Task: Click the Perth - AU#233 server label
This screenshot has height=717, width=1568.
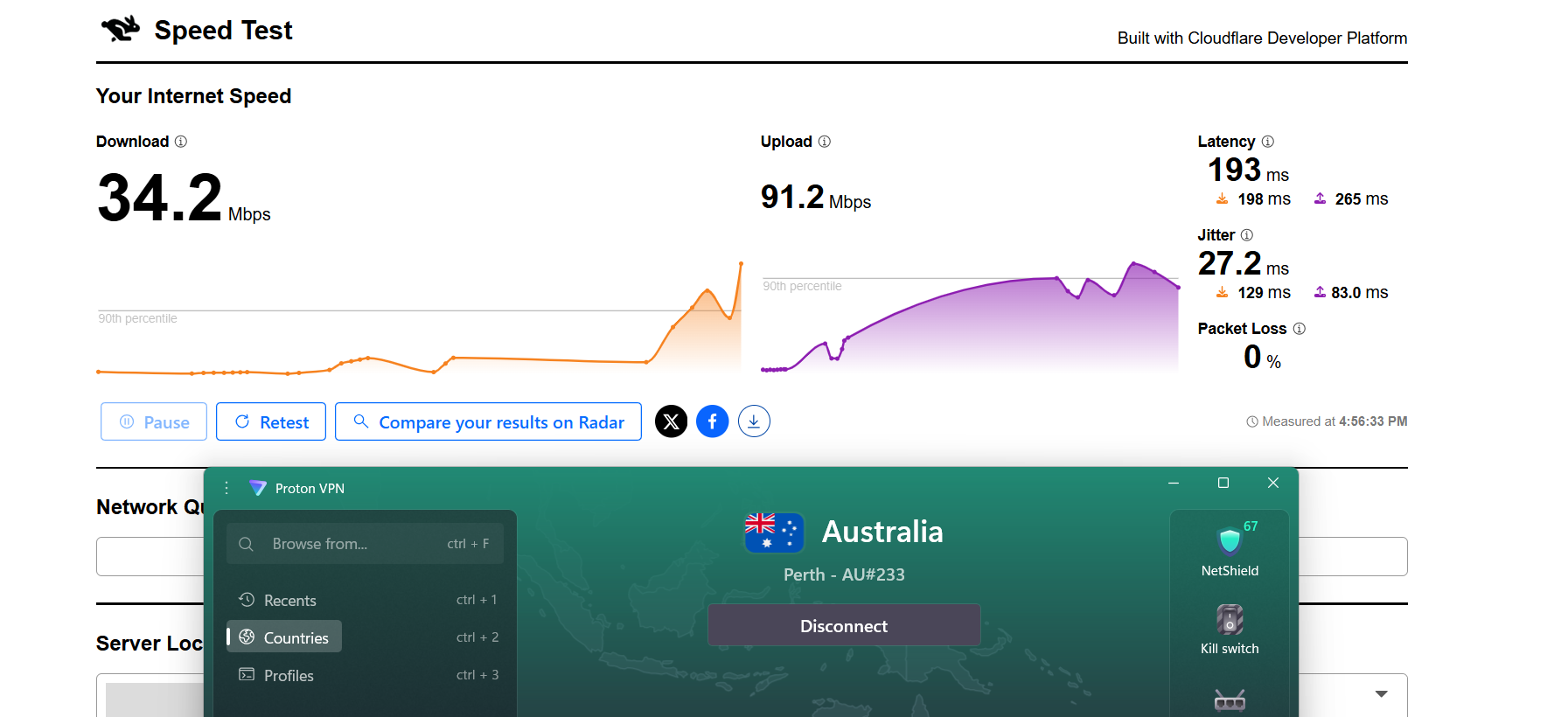Action: click(844, 574)
